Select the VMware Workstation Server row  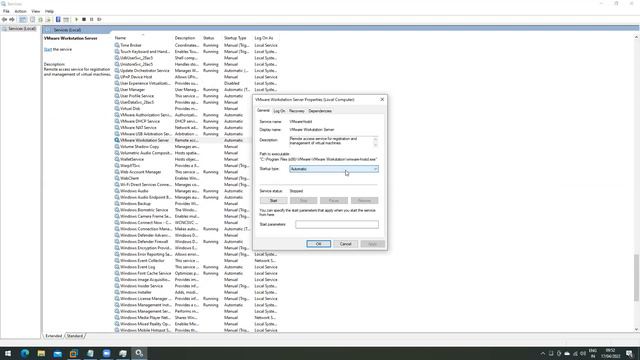183,140
